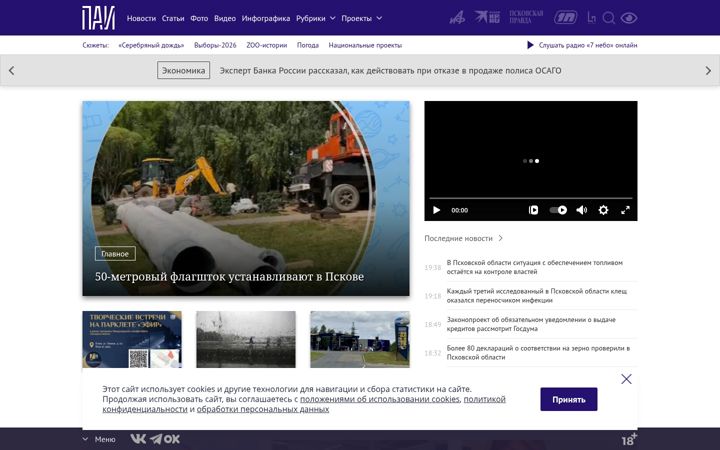720x450 pixels.
Task: Seek on the video progress bar
Action: 531,198
